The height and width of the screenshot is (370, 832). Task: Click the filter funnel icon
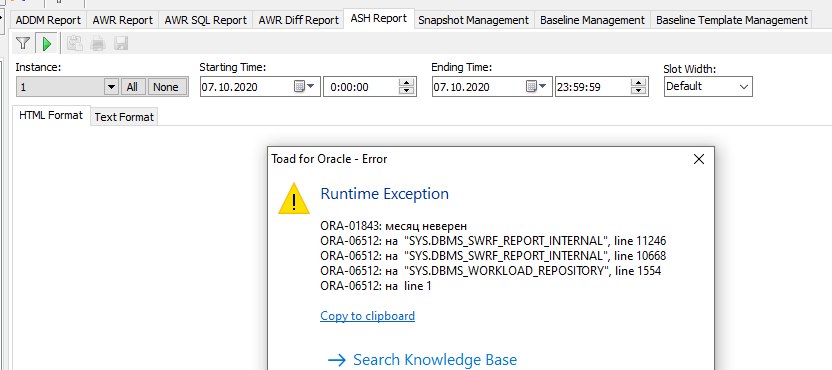pyautogui.click(x=23, y=44)
